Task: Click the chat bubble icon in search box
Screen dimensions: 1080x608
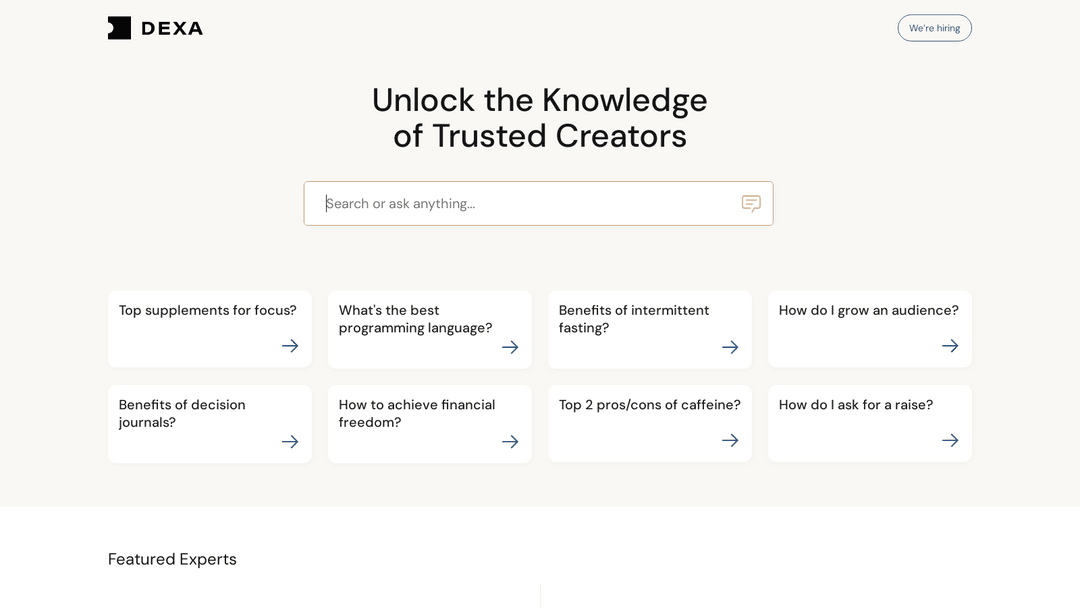Action: (x=751, y=203)
